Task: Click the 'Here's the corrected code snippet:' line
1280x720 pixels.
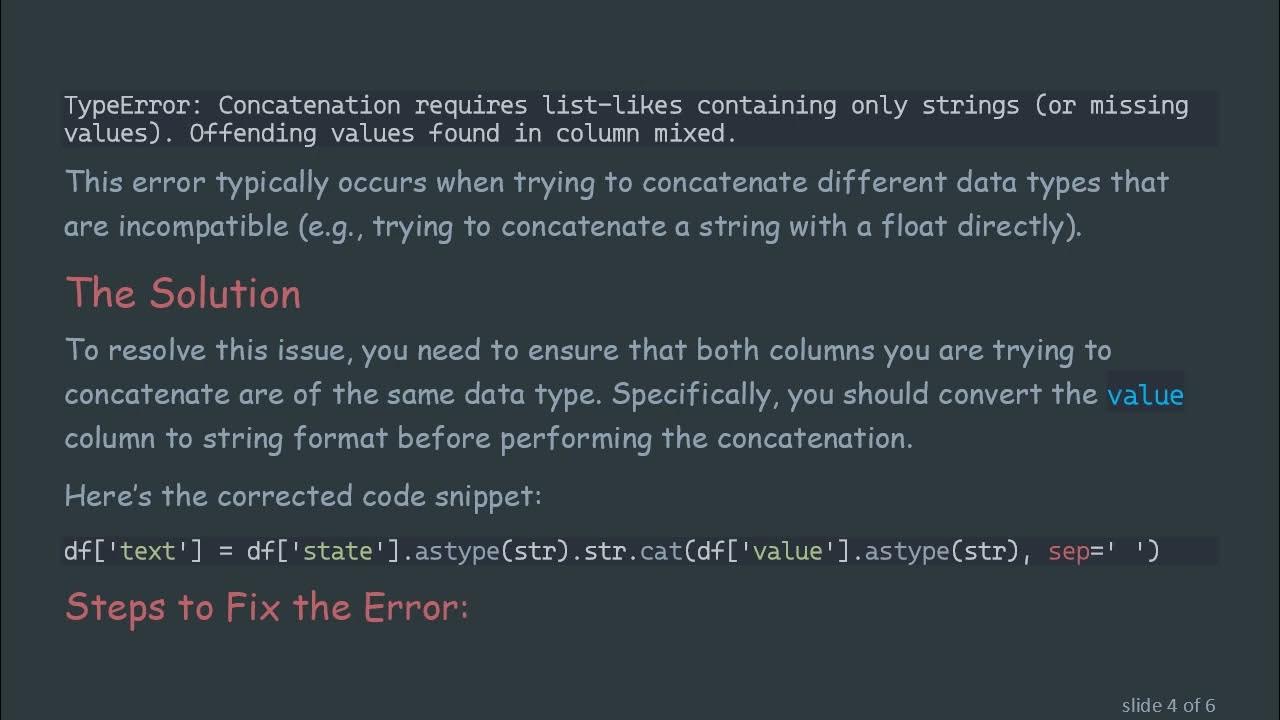Action: 303,496
